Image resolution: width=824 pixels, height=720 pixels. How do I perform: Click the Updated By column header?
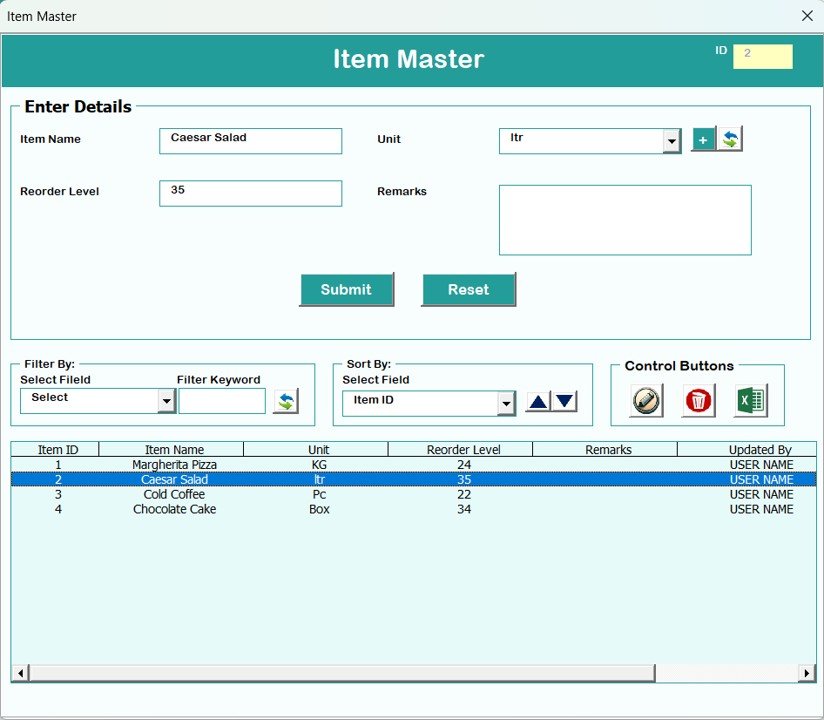(747, 449)
